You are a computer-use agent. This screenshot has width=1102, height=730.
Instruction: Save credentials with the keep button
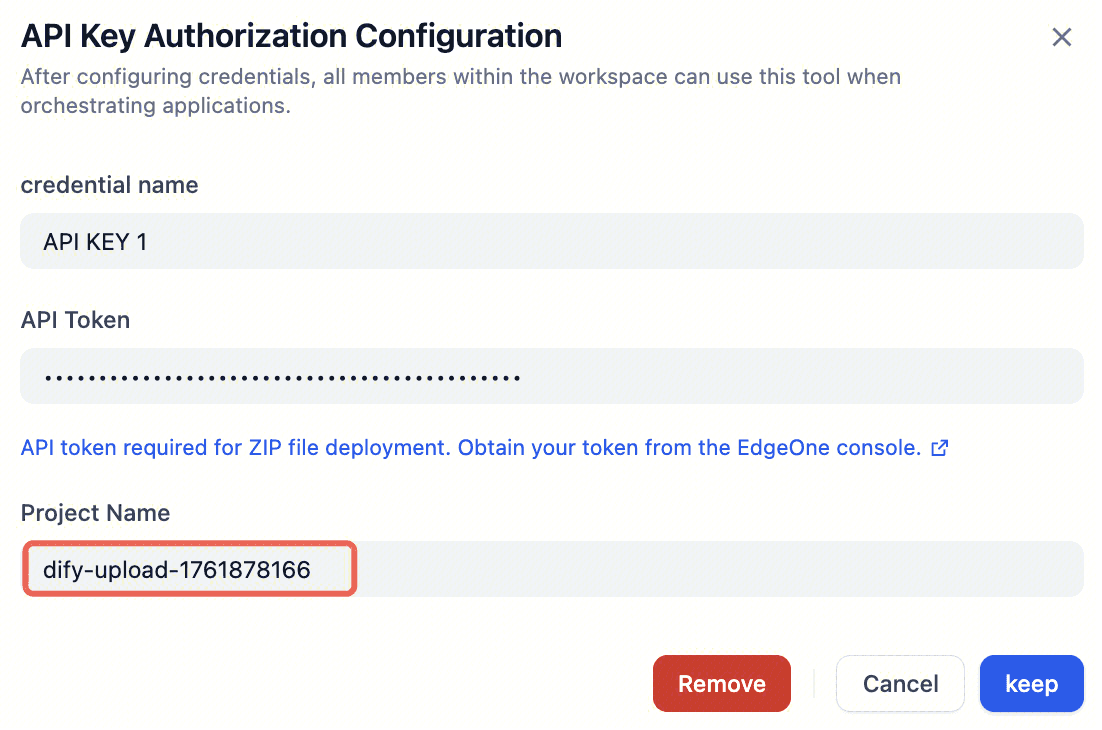[x=1031, y=684]
